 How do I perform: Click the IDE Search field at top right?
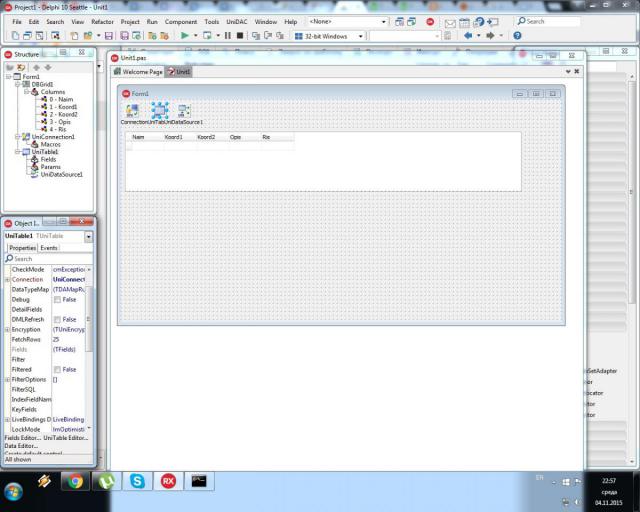click(x=548, y=21)
